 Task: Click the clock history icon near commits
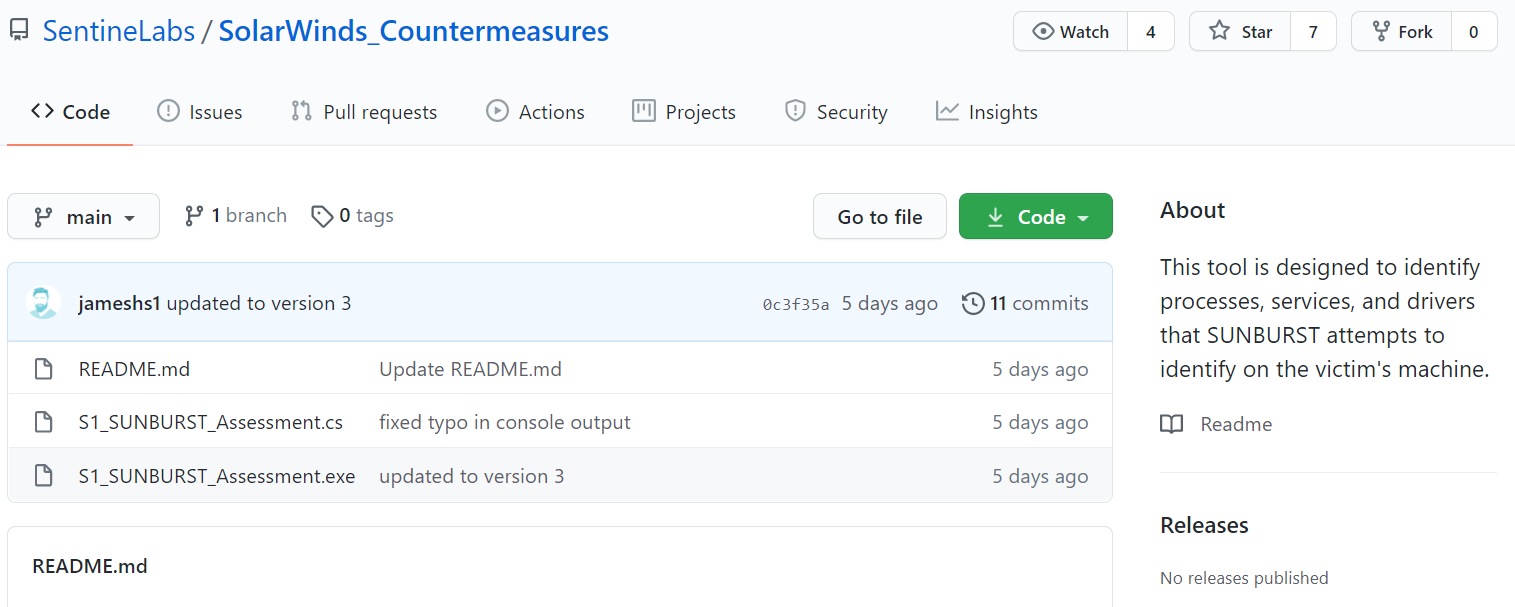(972, 303)
